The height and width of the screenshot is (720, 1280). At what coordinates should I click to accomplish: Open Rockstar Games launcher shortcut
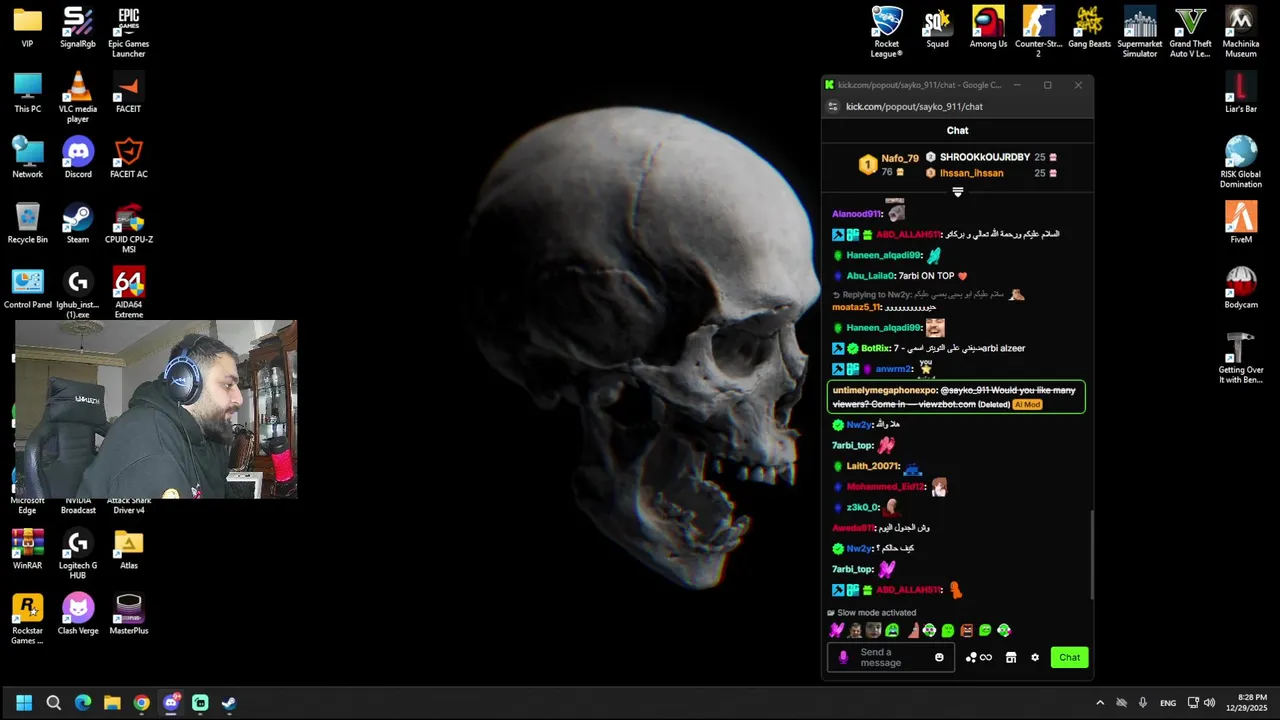[x=27, y=619]
